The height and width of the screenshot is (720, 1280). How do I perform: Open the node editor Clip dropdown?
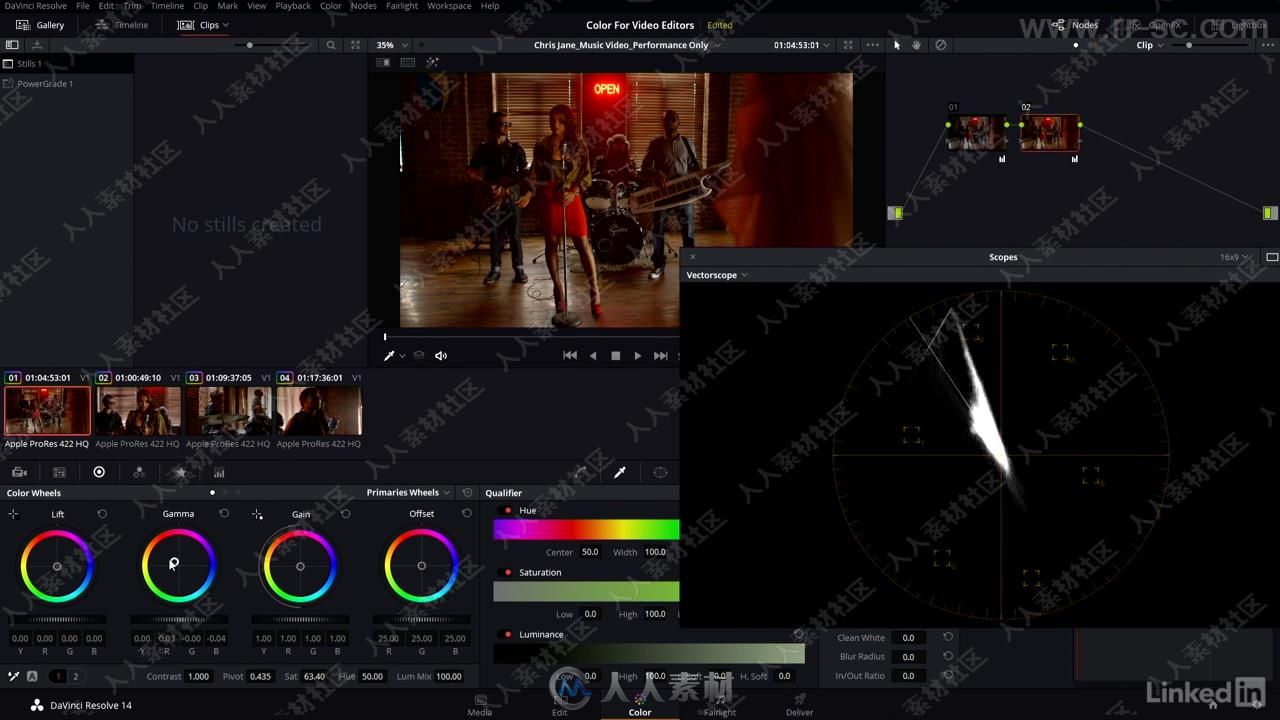[1149, 45]
